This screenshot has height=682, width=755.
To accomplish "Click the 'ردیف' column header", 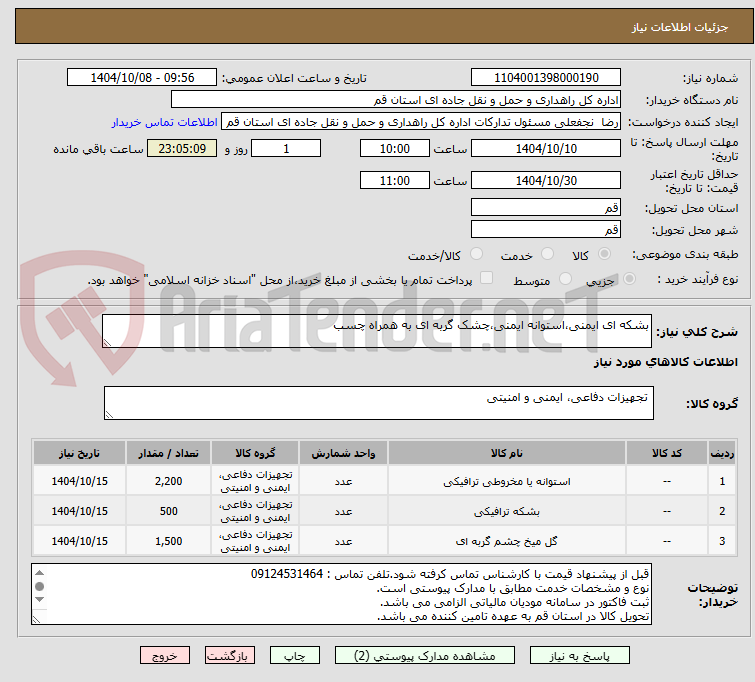I will [722, 453].
